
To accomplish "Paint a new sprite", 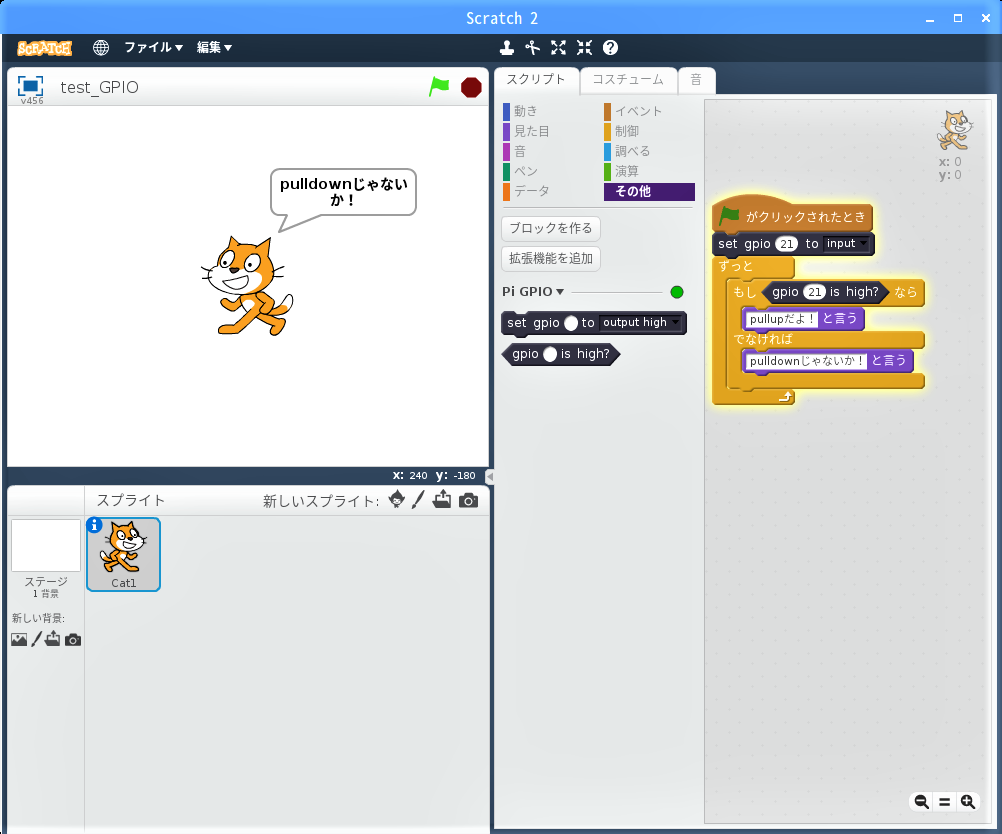I will [x=418, y=500].
